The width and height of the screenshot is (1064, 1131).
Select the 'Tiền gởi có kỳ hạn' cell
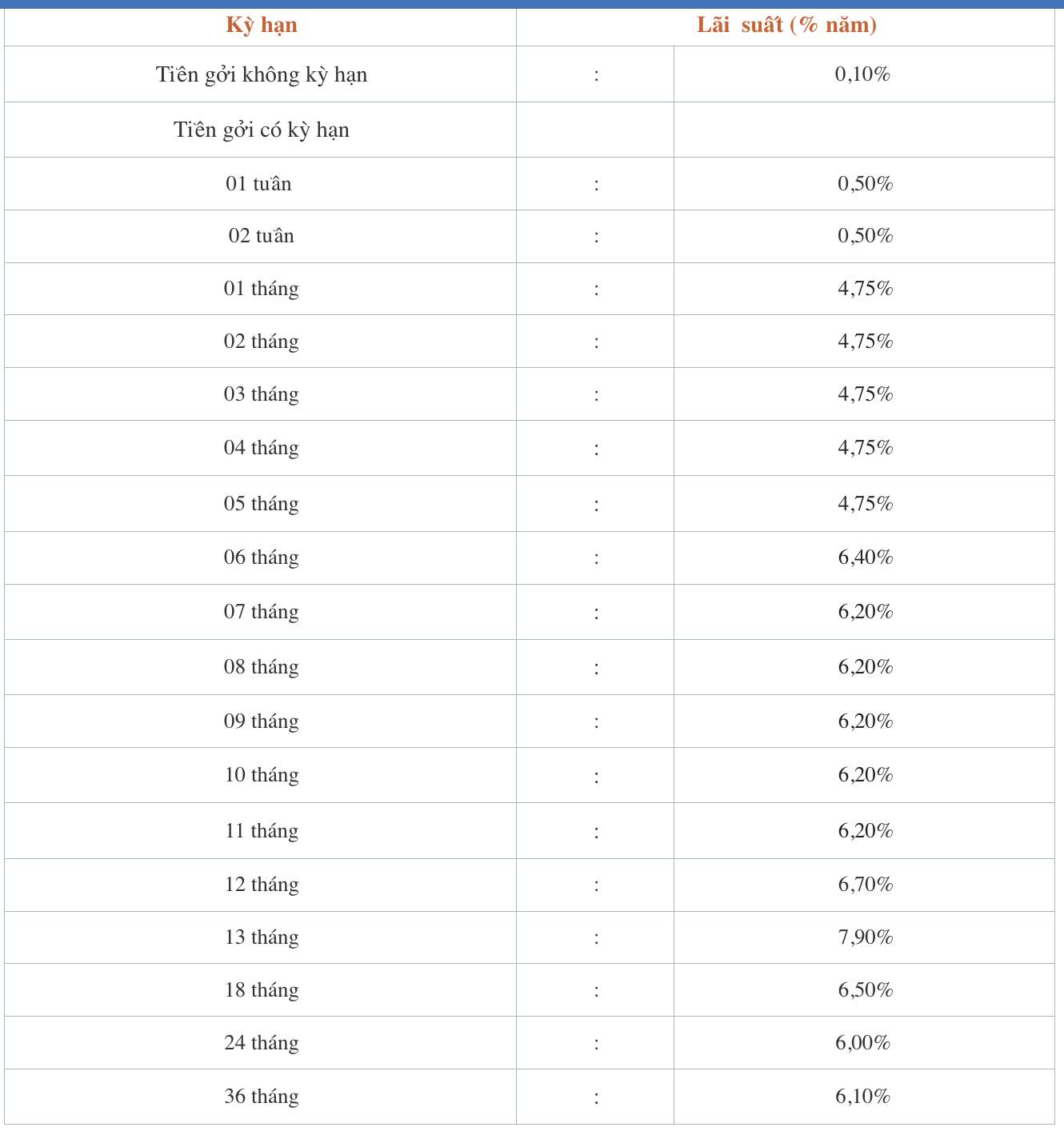262,130
